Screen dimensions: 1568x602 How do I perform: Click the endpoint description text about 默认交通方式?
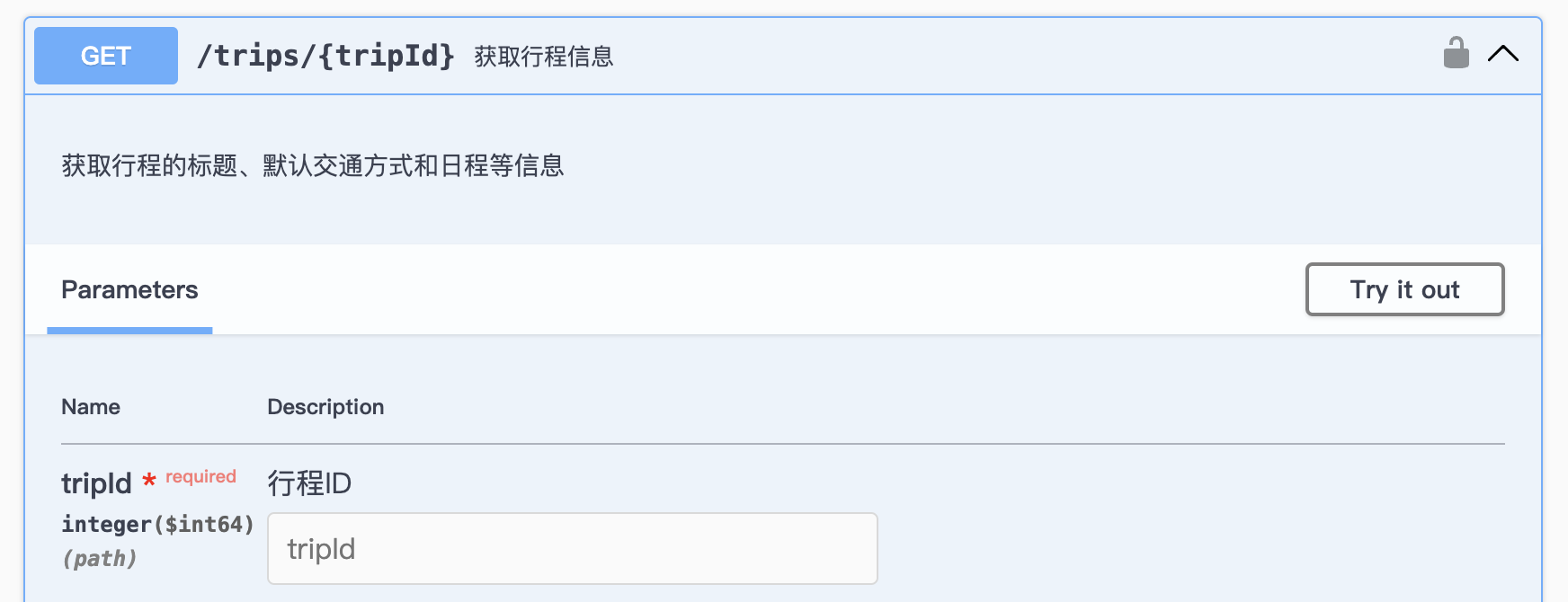[313, 165]
